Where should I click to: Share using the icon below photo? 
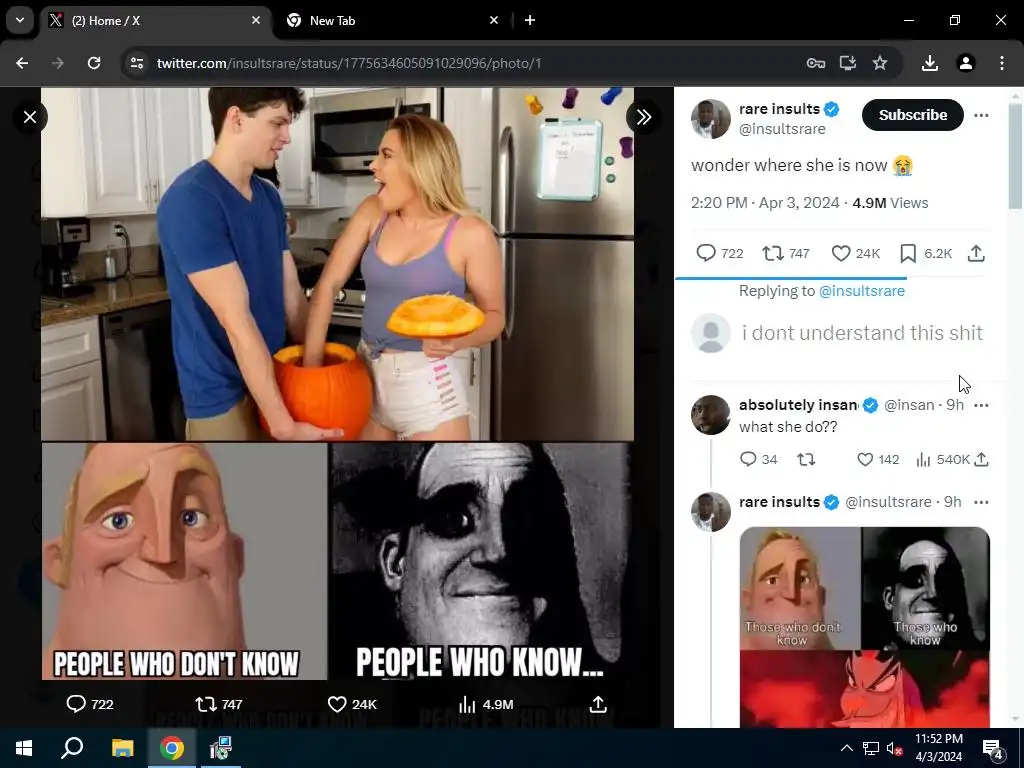[598, 704]
